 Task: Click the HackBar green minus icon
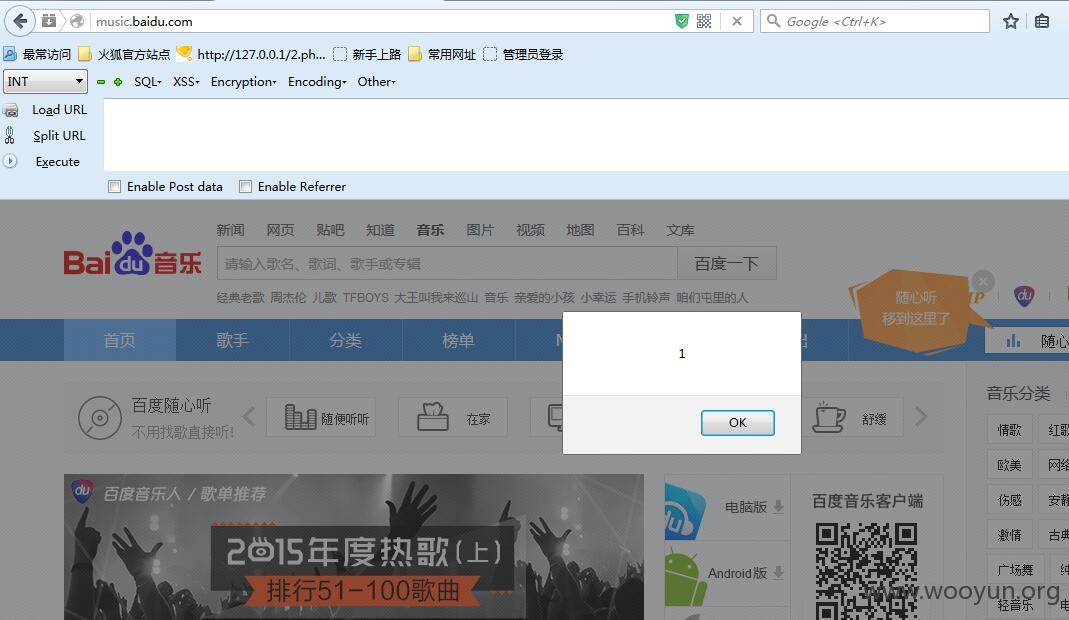pos(101,82)
